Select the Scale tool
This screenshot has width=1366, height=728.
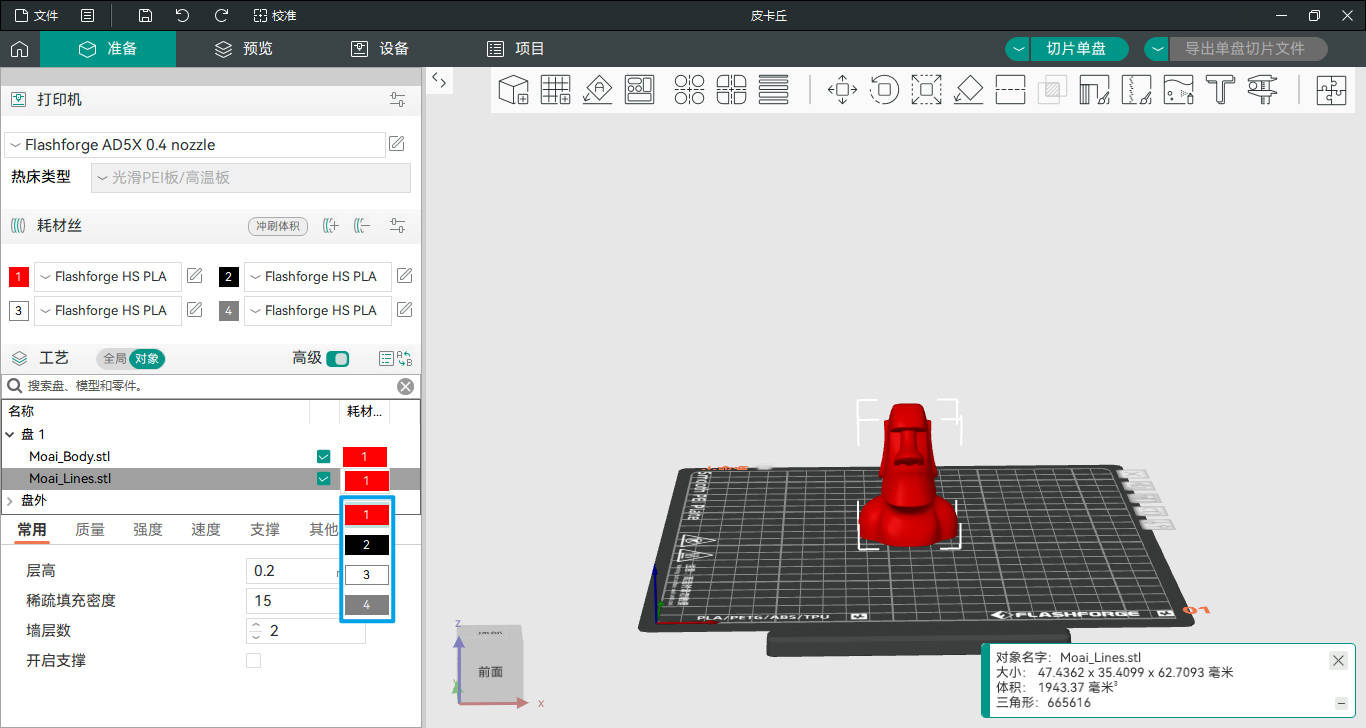click(926, 89)
